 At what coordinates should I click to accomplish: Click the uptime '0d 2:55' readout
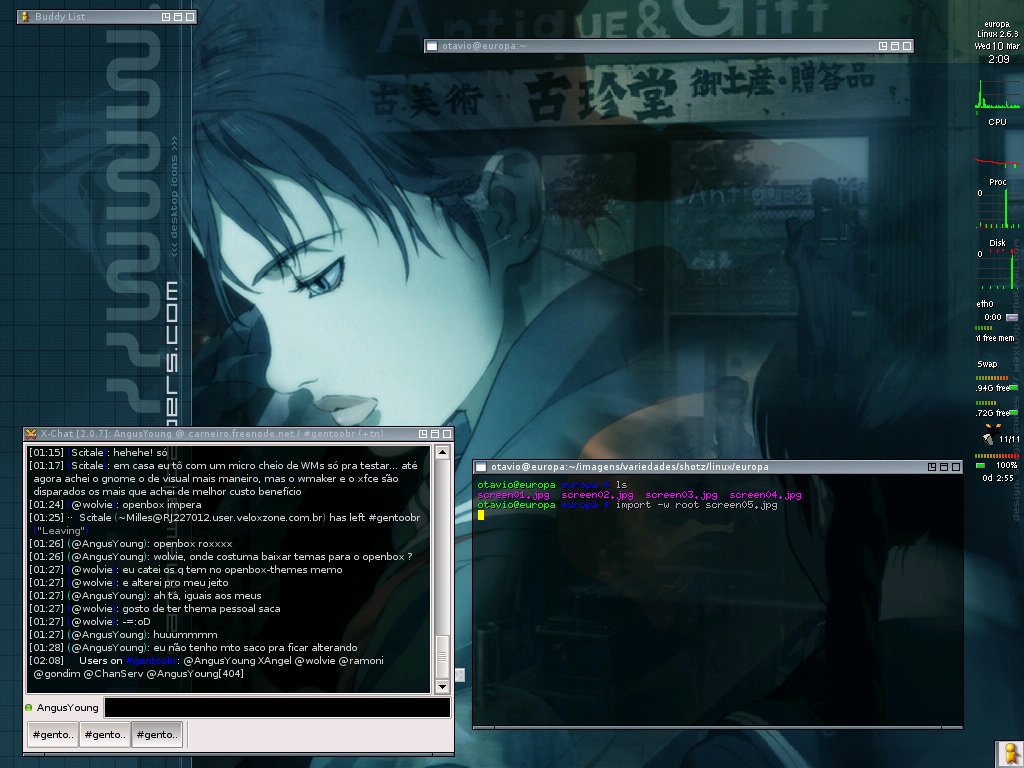pos(997,478)
